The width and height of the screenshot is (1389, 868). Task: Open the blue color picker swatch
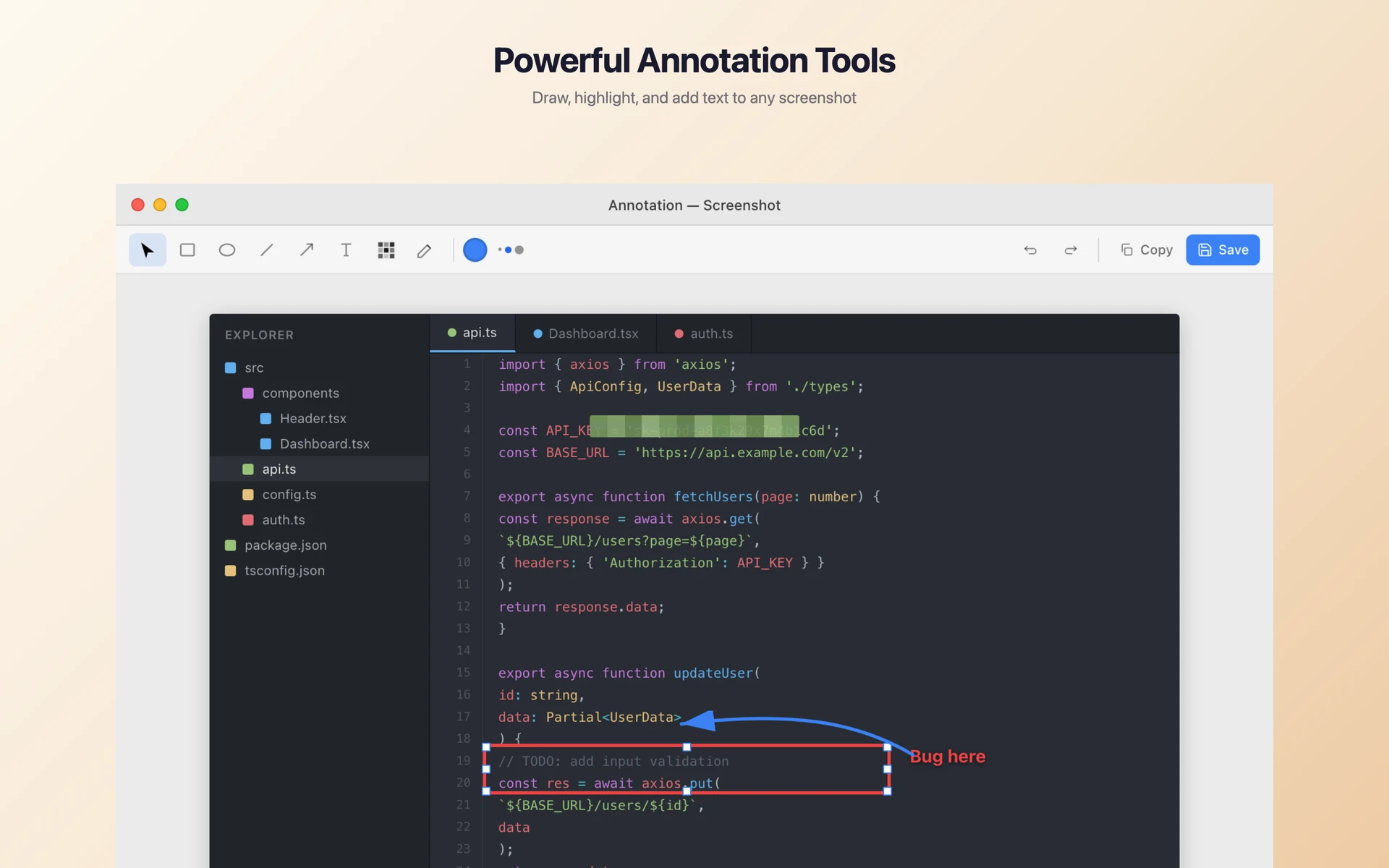pos(475,250)
